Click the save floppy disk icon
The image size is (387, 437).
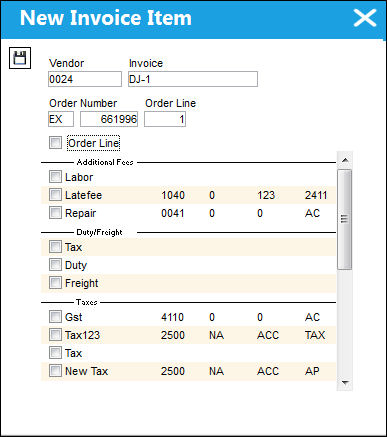[x=20, y=58]
